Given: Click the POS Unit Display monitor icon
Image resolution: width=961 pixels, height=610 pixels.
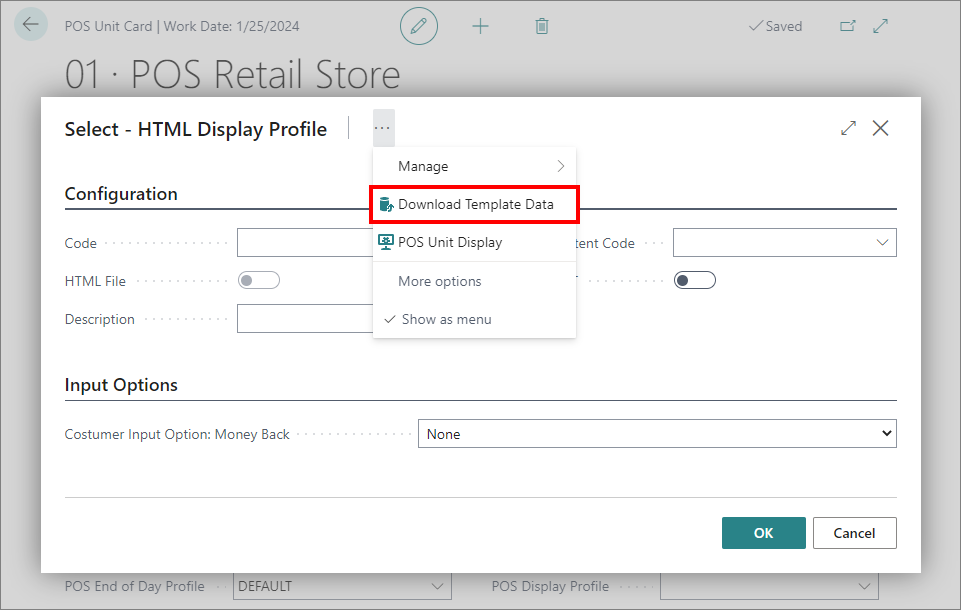Looking at the screenshot, I should pyautogui.click(x=386, y=242).
